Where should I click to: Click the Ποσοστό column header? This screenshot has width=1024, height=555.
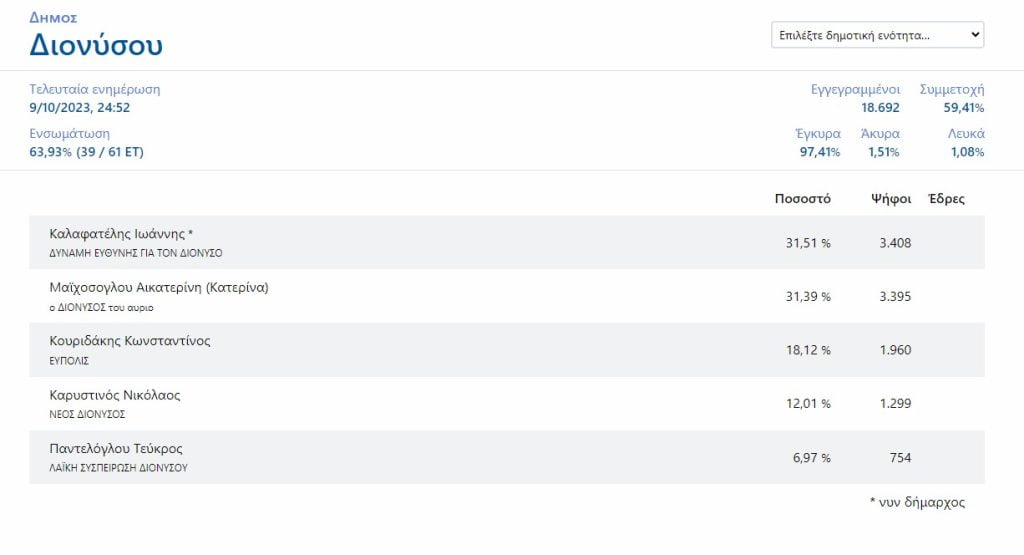pos(802,198)
